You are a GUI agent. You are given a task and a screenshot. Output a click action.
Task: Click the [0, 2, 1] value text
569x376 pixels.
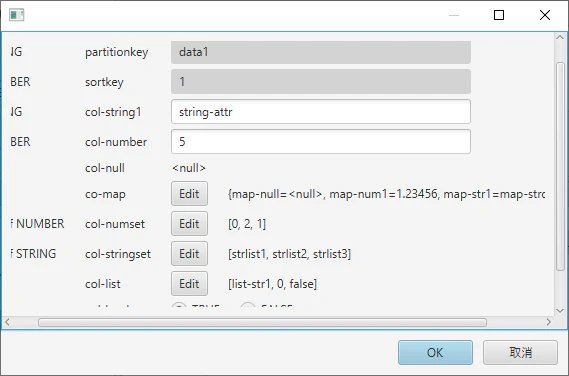[x=247, y=224]
